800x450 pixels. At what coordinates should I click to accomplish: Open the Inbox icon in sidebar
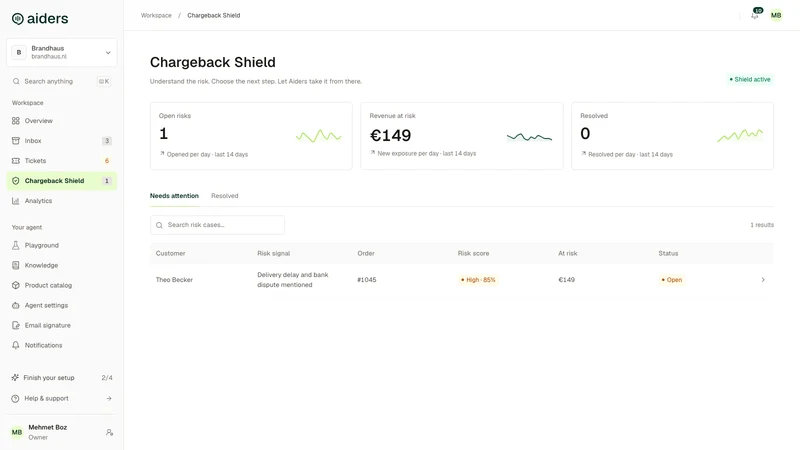tap(16, 141)
